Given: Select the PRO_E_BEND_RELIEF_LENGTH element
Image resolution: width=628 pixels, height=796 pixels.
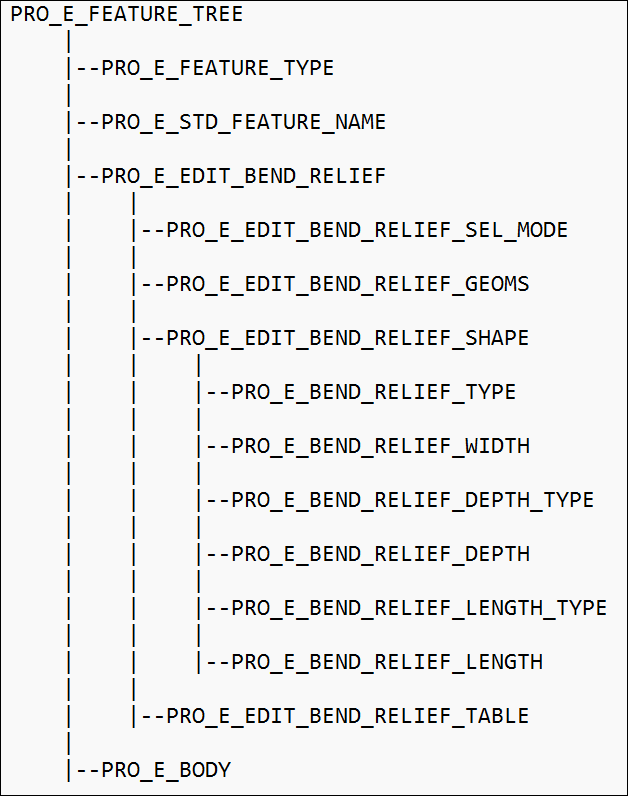Looking at the screenshot, I should coord(386,663).
